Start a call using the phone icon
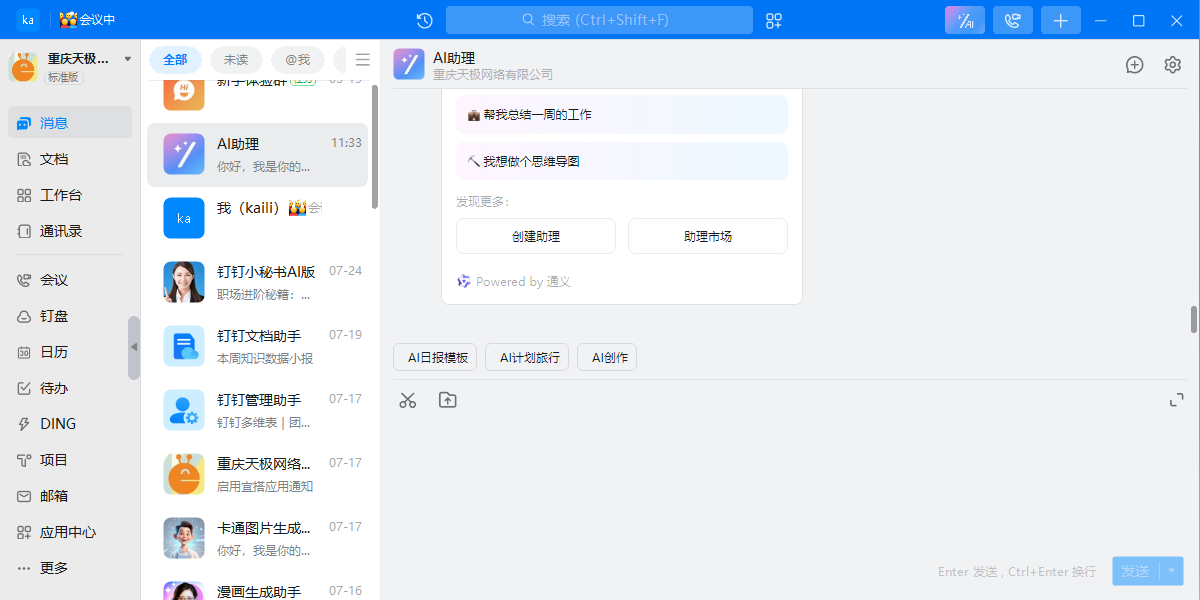The width and height of the screenshot is (1200, 600). (1012, 19)
